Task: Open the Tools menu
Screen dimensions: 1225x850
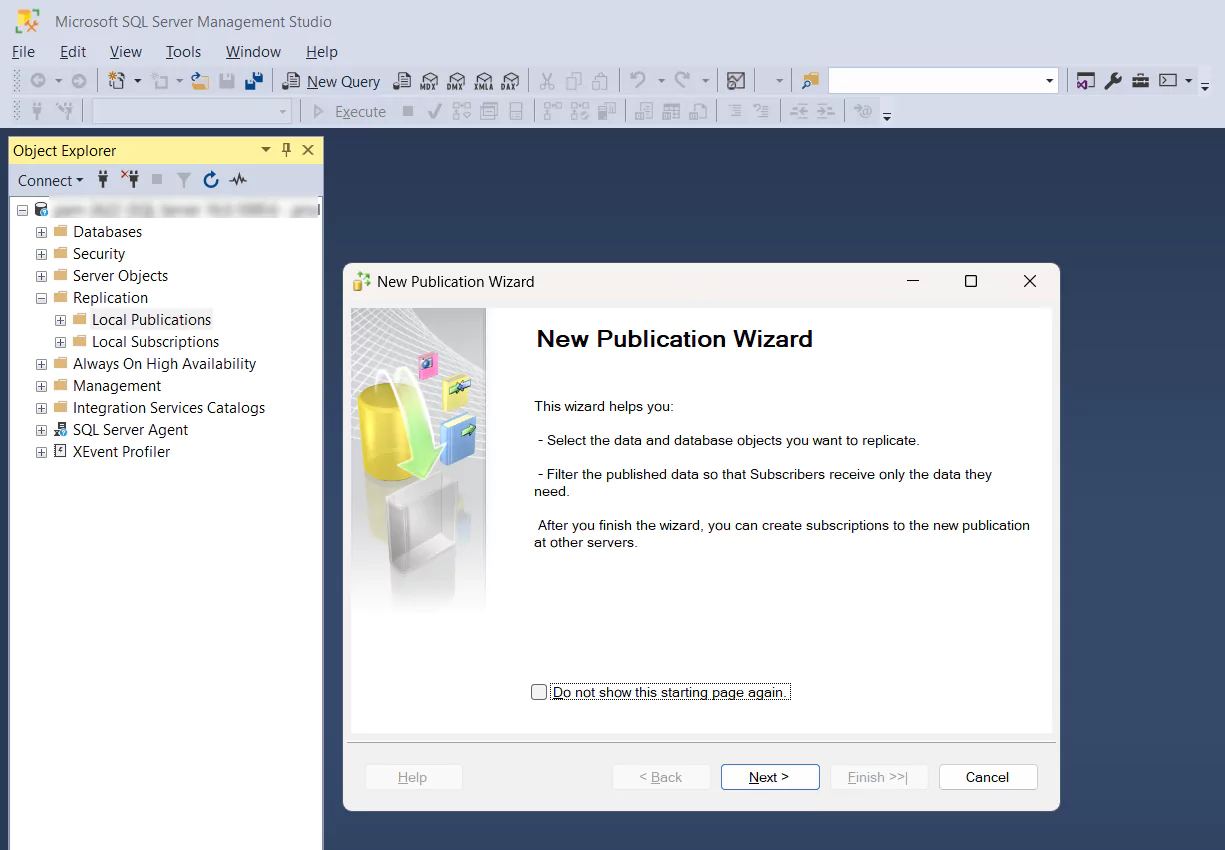Action: coord(183,51)
